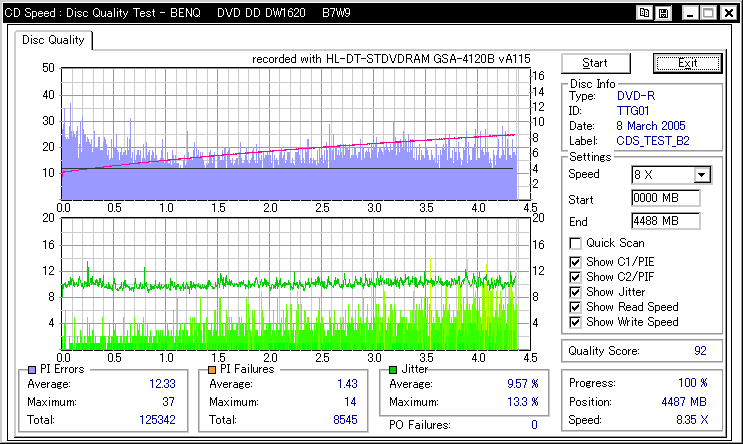743x444 pixels.
Task: Disable the Show Write Speed checkbox
Action: (575, 323)
